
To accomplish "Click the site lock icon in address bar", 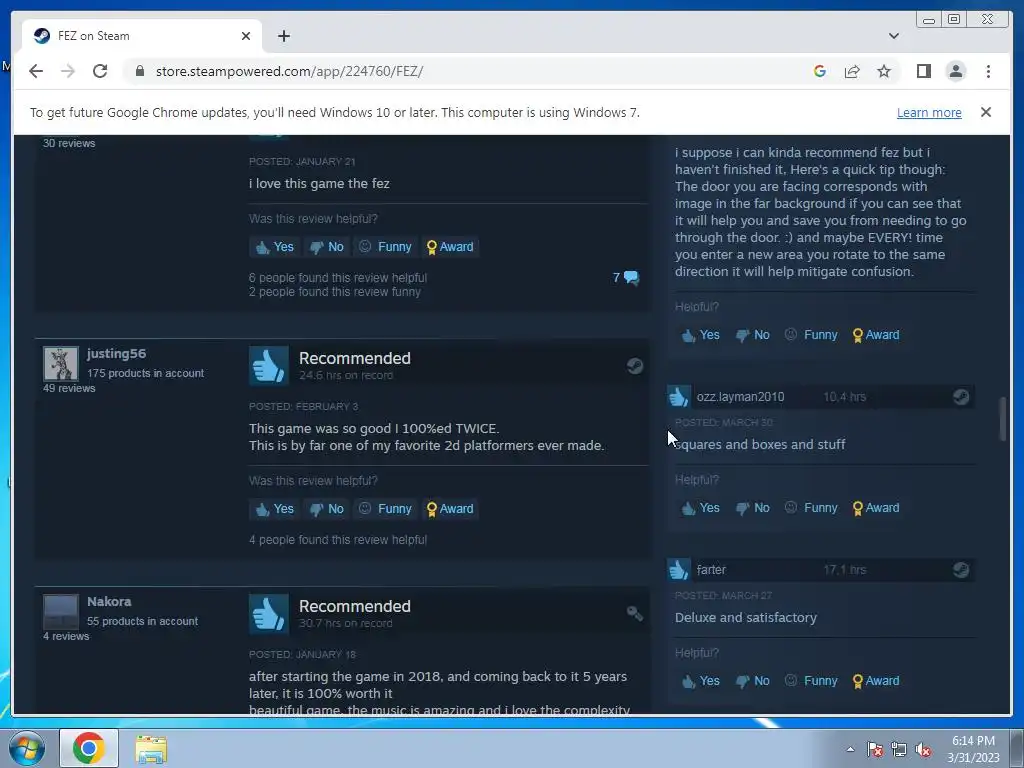I will pyautogui.click(x=140, y=71).
